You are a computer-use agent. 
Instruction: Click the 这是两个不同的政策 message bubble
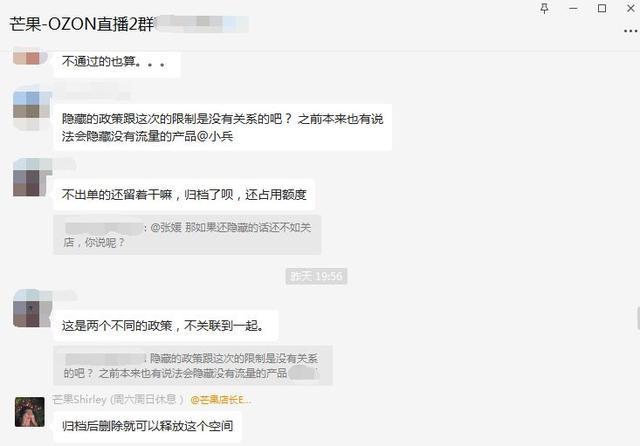(x=166, y=326)
